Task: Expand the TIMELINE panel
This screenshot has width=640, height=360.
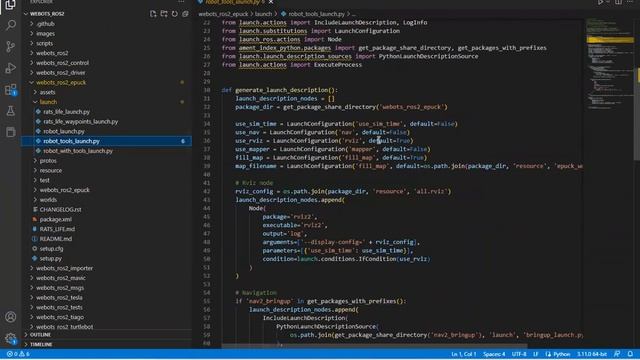Action: click(x=41, y=344)
